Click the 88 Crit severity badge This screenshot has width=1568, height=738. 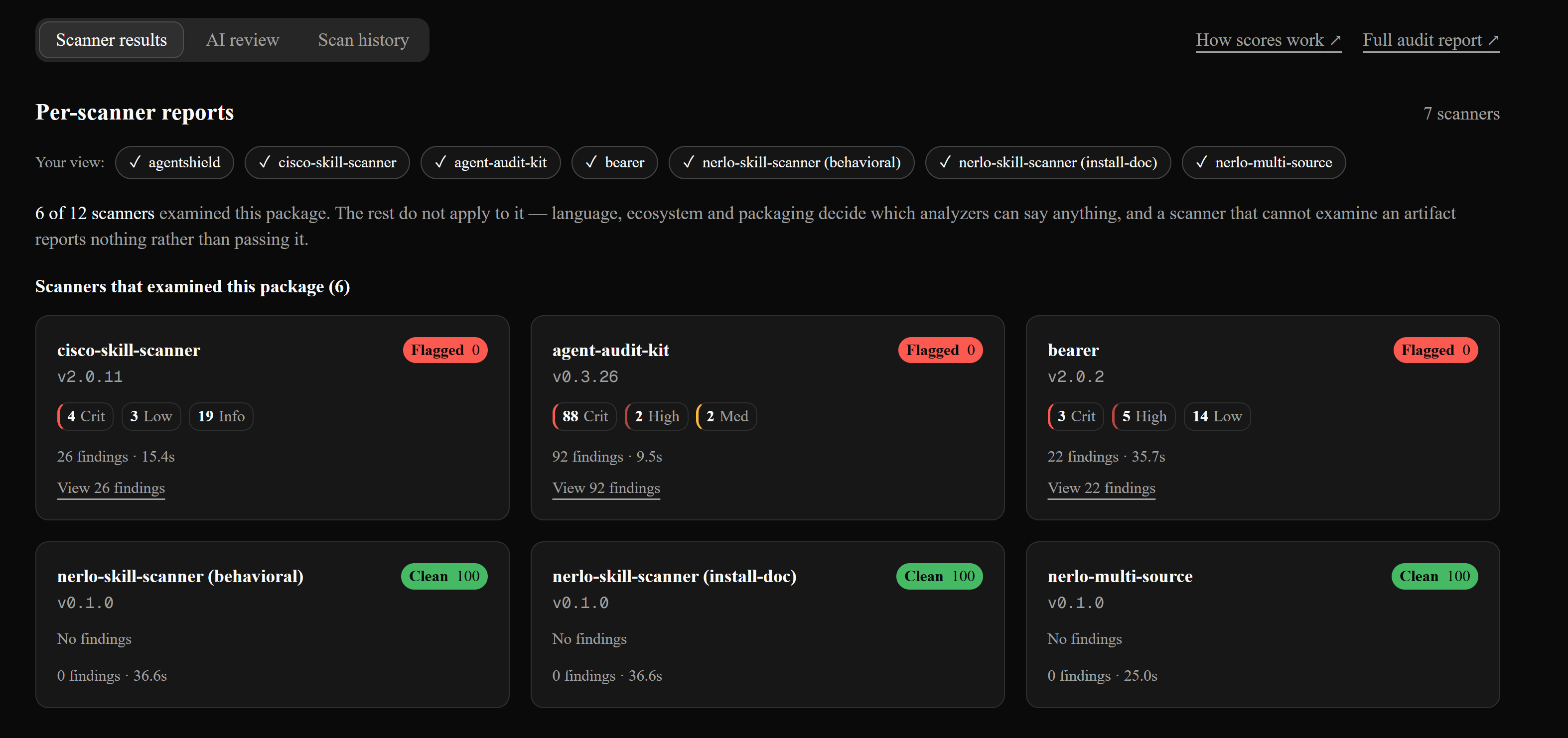(x=584, y=416)
